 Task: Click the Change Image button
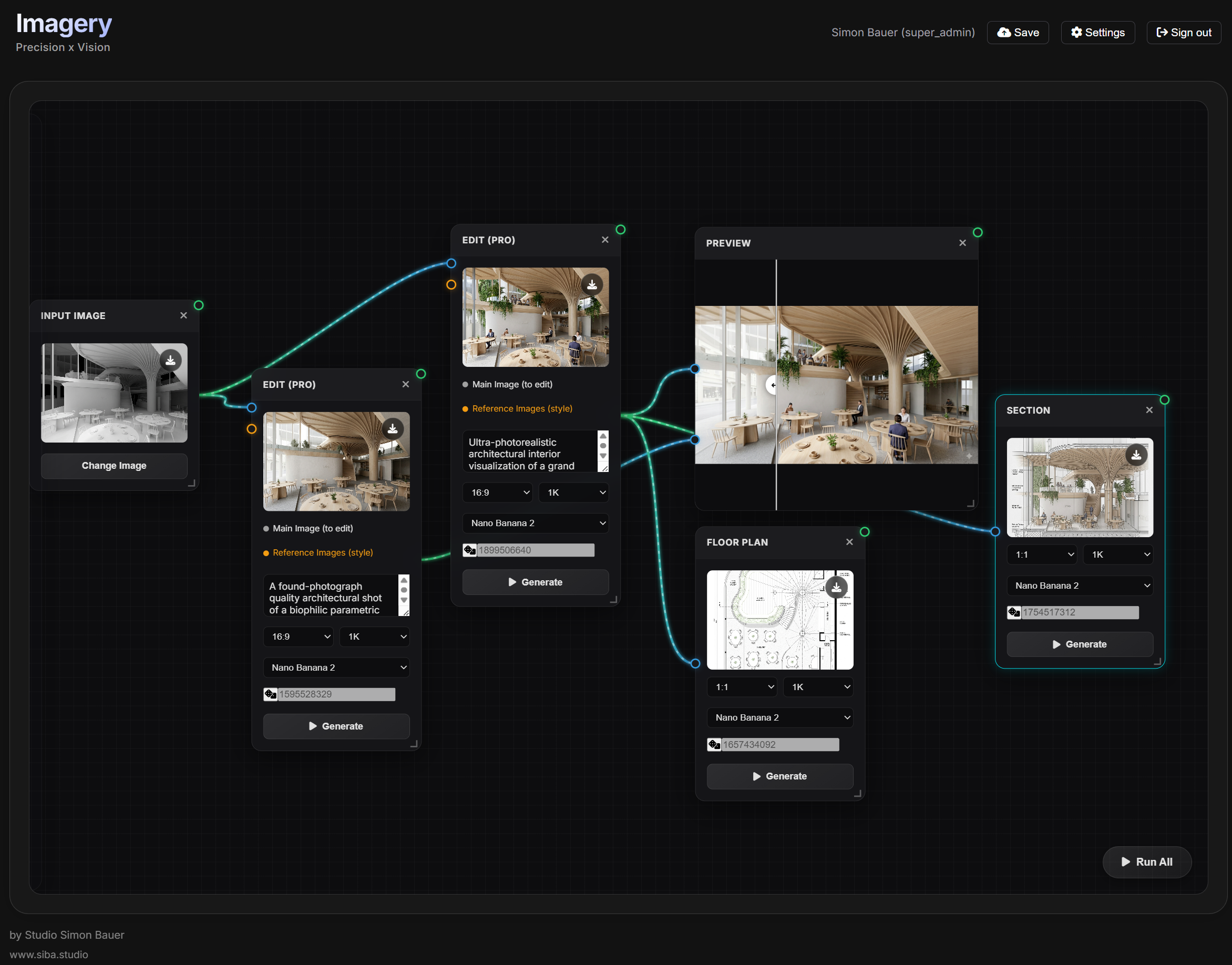(x=114, y=466)
